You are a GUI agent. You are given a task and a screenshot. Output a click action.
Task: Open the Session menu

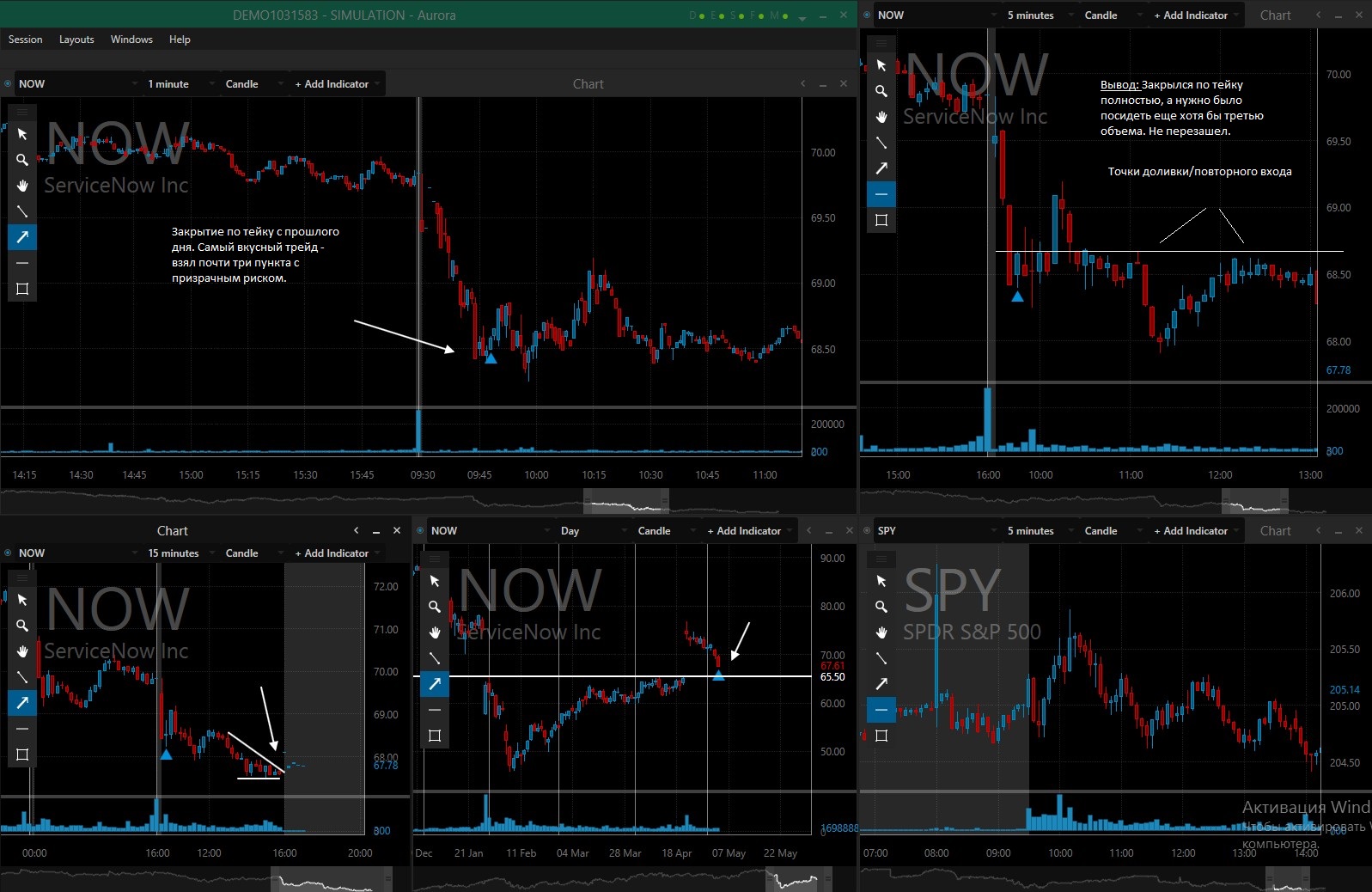25,40
